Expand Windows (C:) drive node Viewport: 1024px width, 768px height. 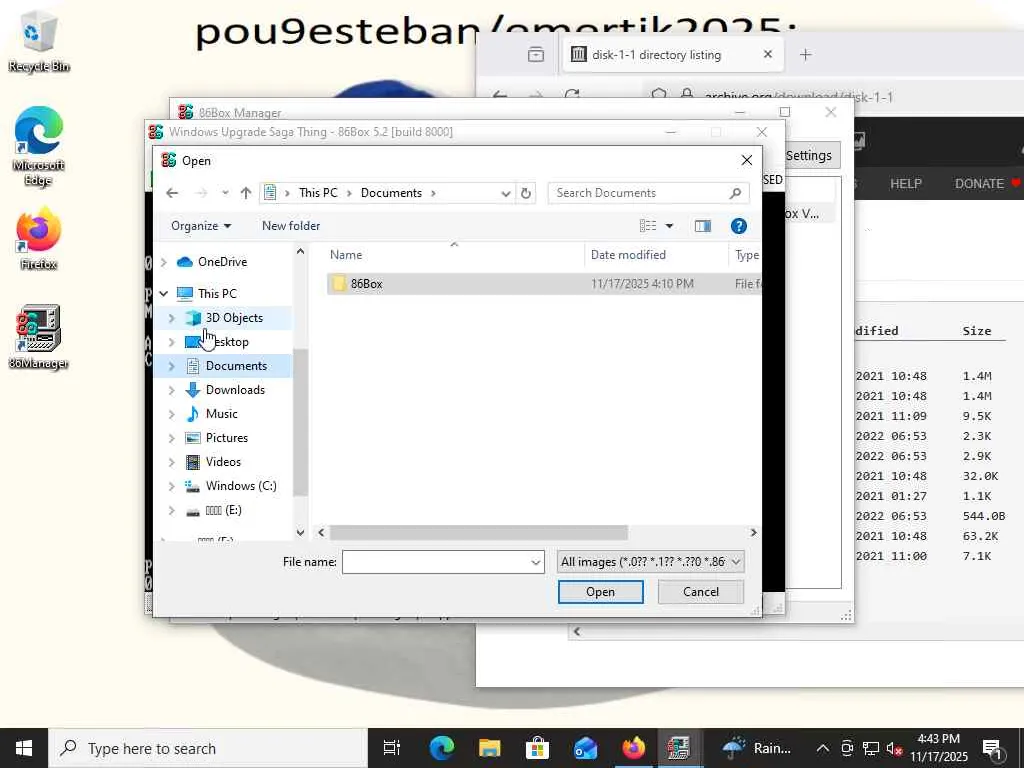[172, 486]
